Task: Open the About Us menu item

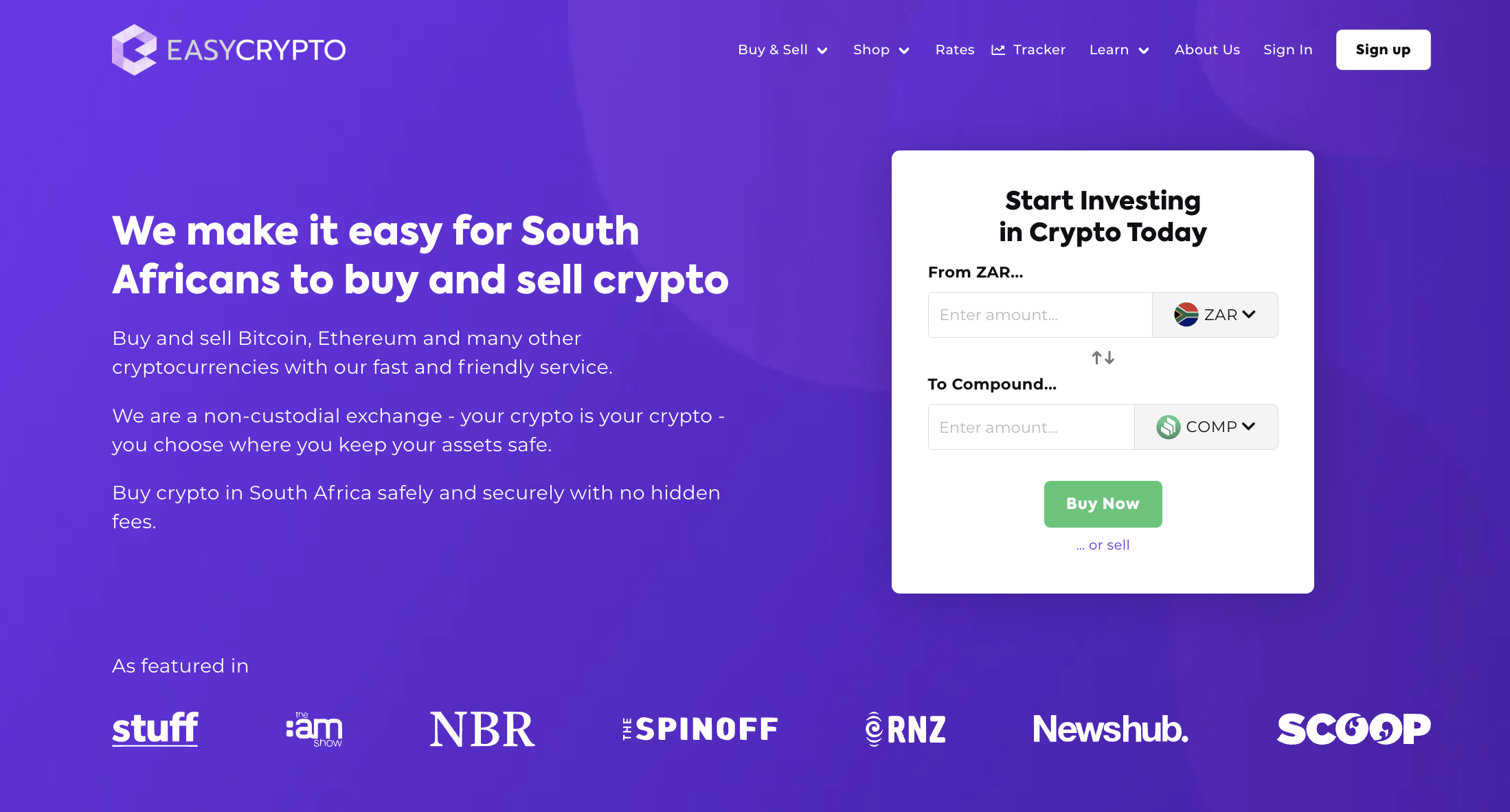Action: [x=1207, y=49]
